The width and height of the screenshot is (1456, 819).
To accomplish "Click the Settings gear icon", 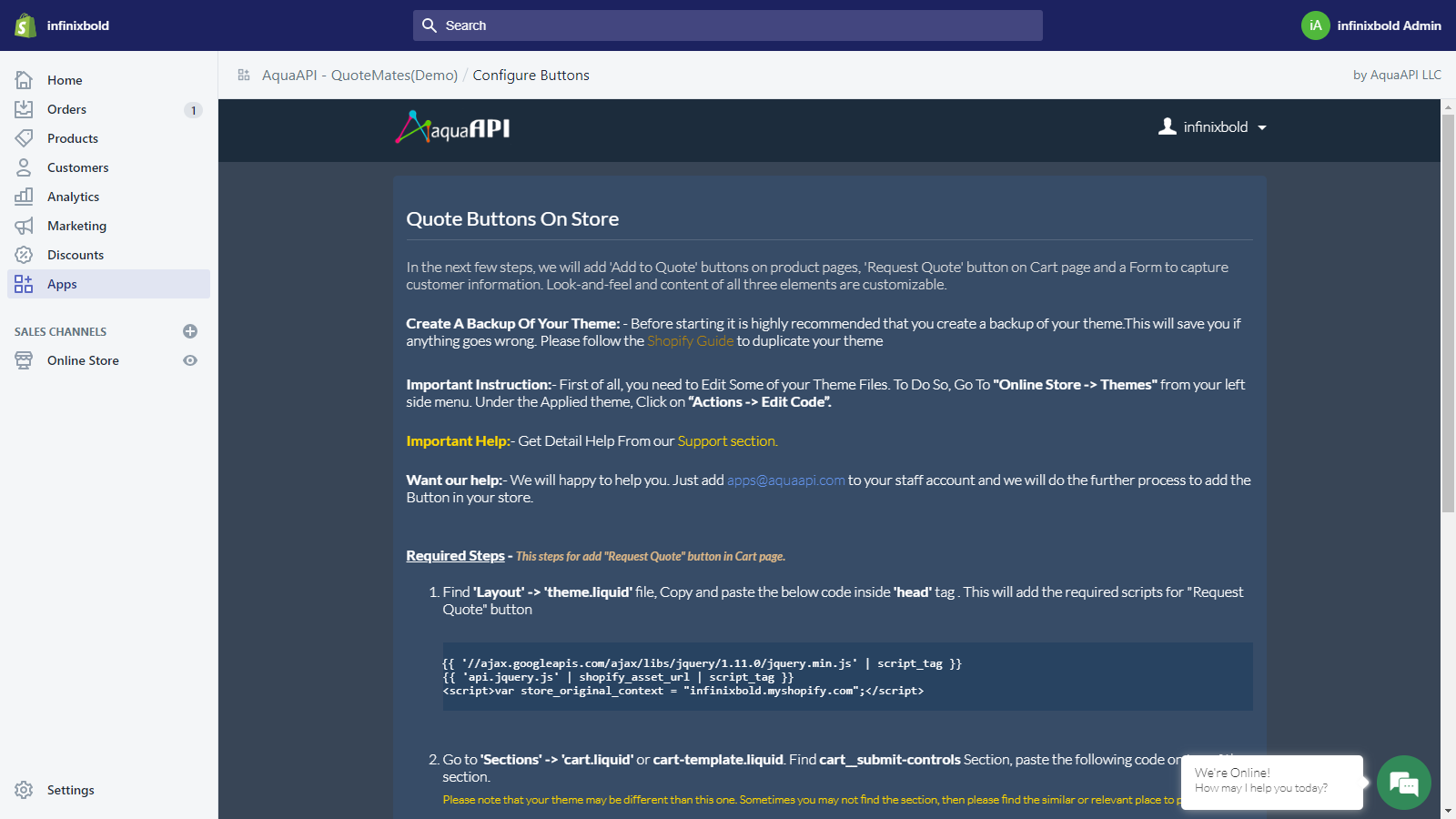I will [24, 790].
